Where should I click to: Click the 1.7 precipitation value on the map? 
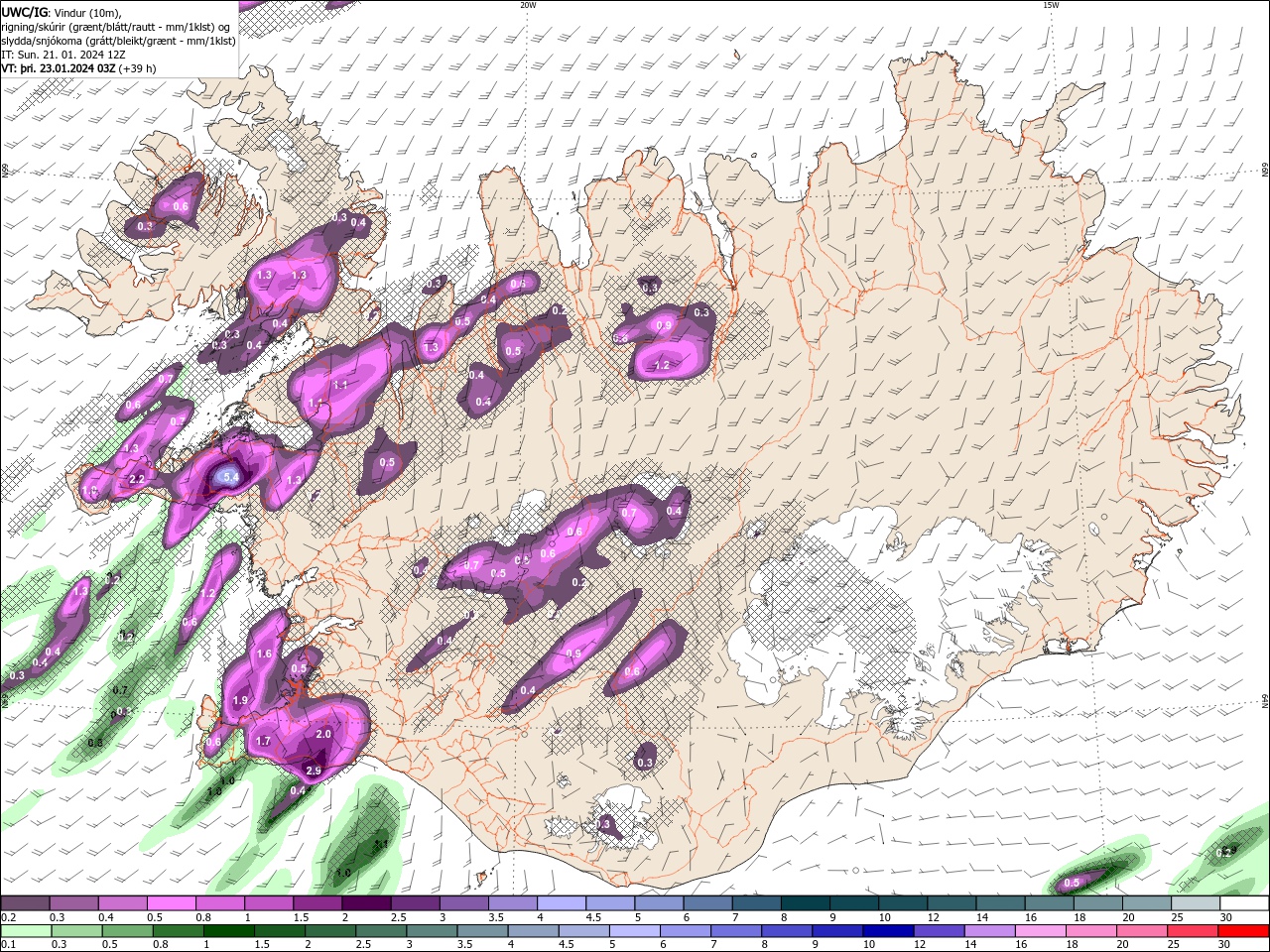coord(263,741)
